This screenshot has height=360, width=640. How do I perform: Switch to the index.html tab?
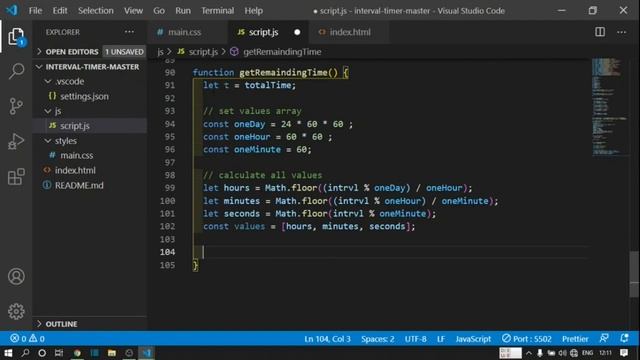click(x=350, y=32)
